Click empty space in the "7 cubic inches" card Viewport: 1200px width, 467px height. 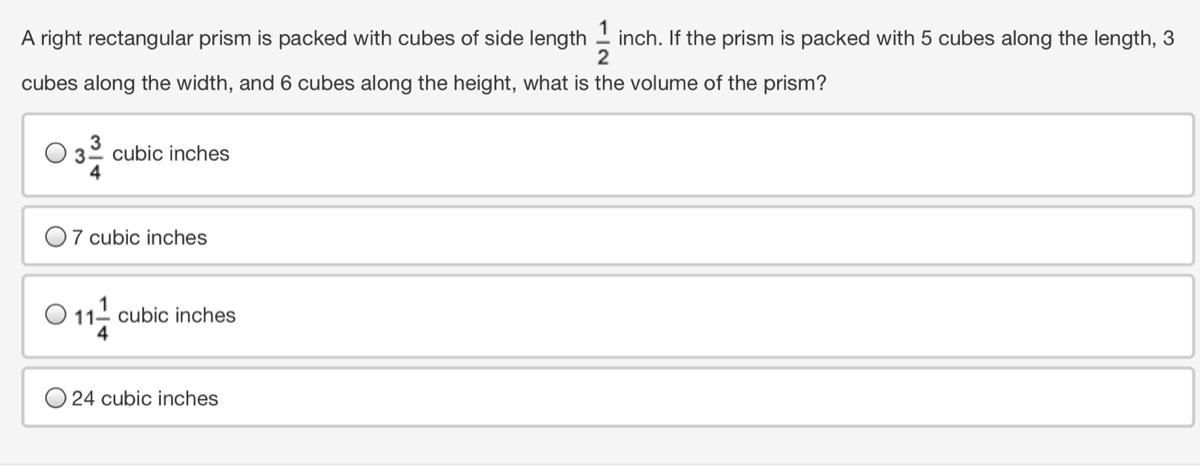pos(700,238)
